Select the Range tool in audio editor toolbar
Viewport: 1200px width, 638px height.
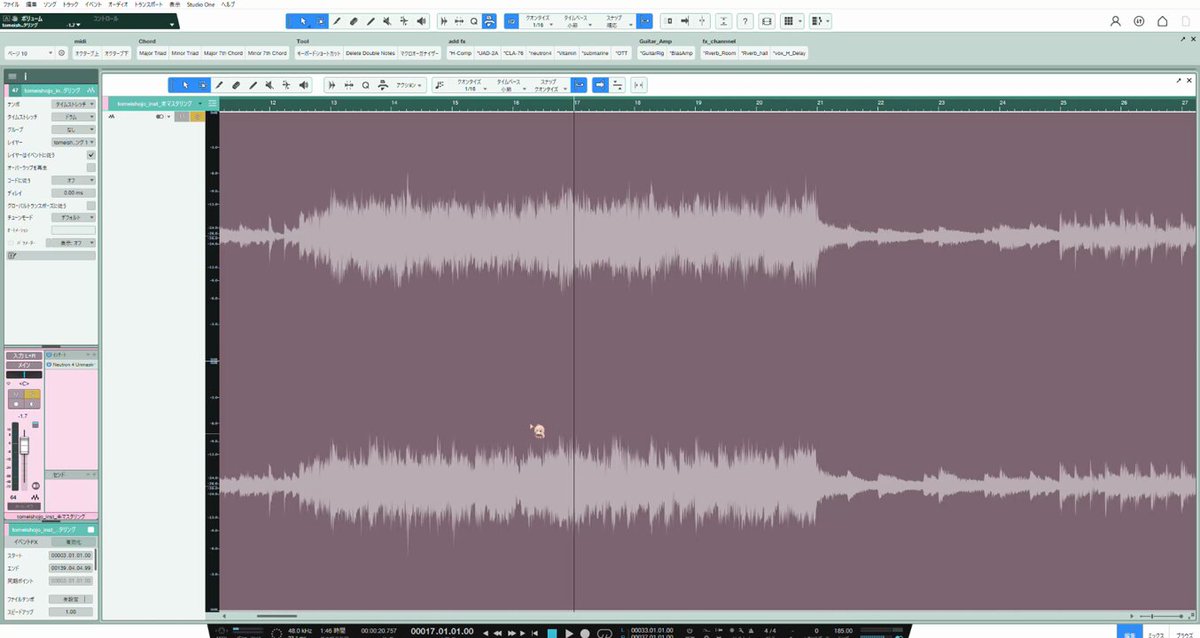202,85
